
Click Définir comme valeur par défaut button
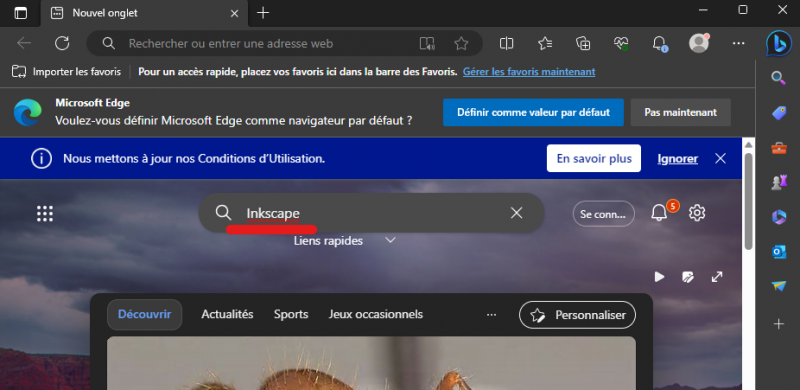[x=533, y=112]
